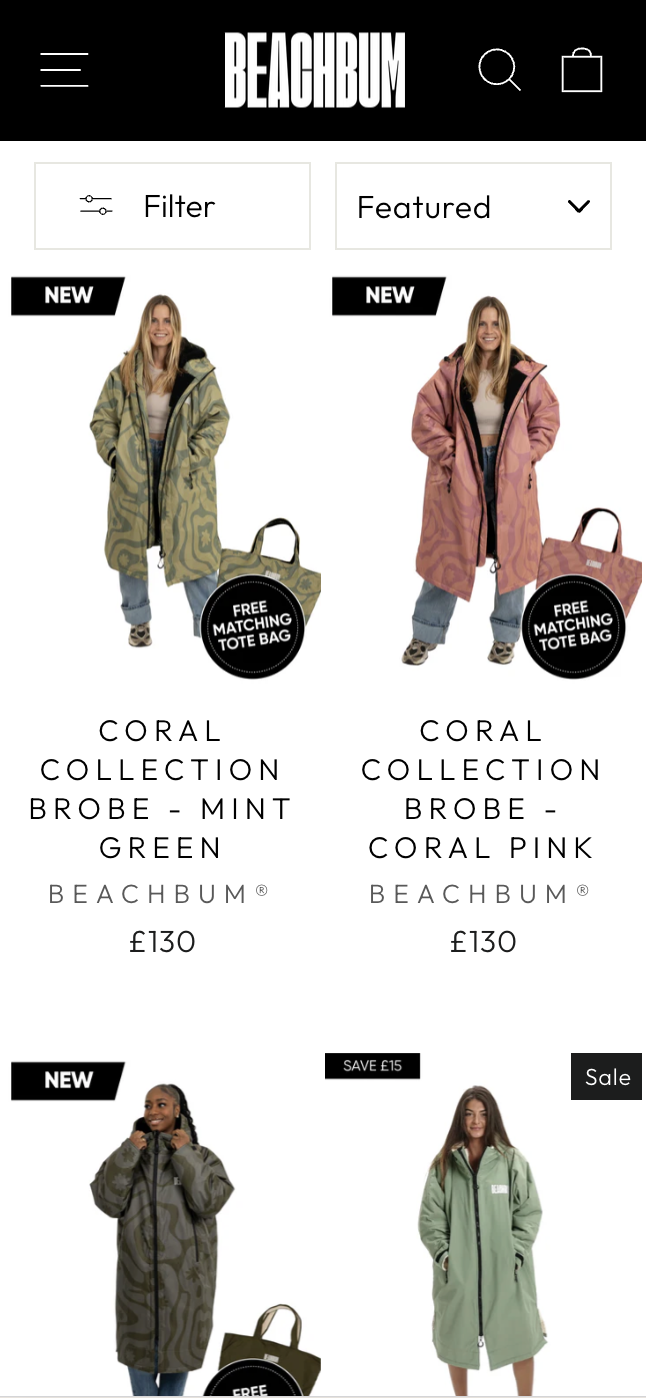Open Coral Collection Brobe - Mint Green title
646x1398 pixels.
pos(161,789)
